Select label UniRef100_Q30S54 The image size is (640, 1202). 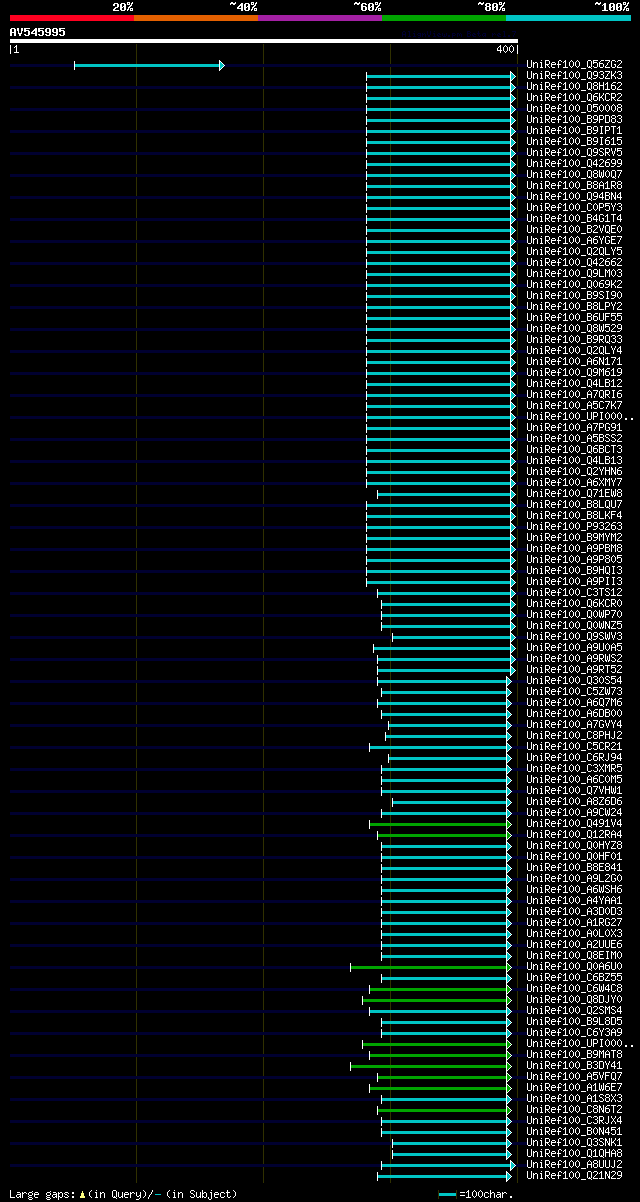pos(574,681)
